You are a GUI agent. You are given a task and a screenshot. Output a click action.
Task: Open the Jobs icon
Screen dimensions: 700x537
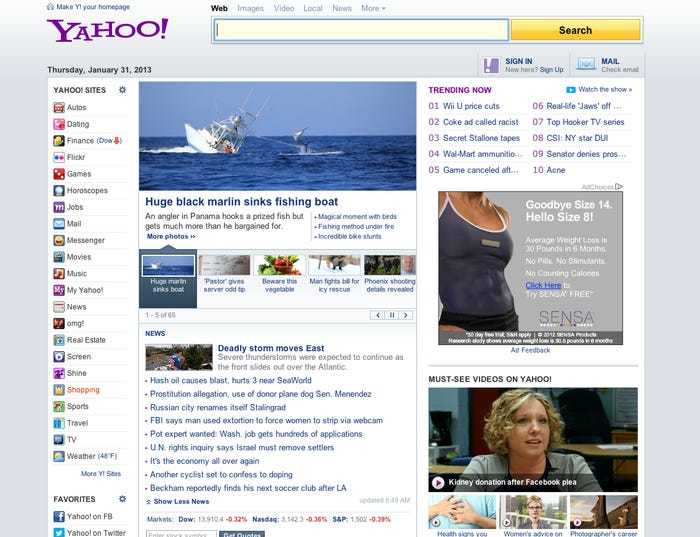59,207
